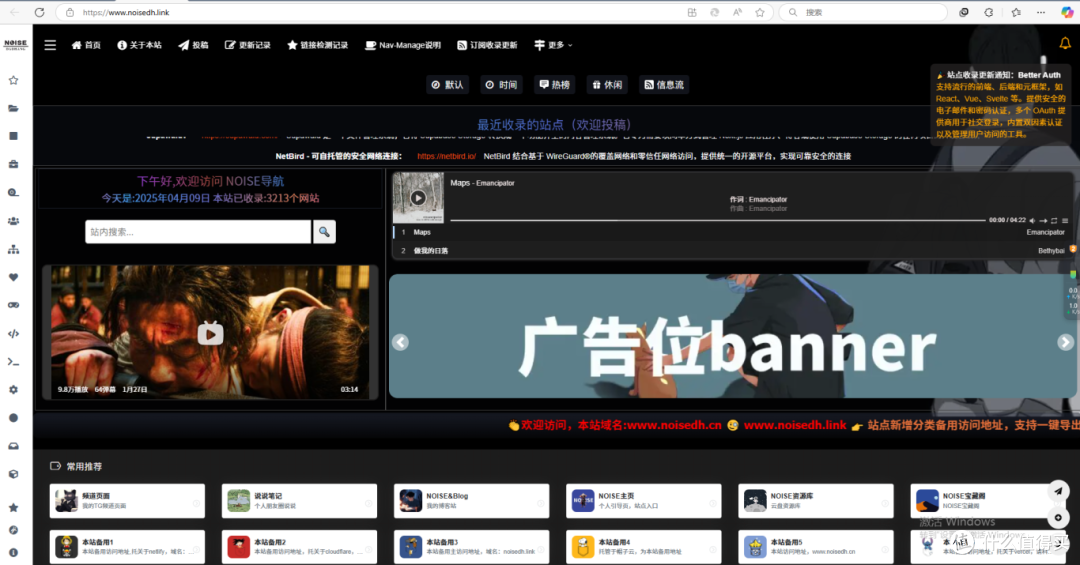1080x565 pixels.
Task: Click the gear sidebar icon
Action: point(13,390)
